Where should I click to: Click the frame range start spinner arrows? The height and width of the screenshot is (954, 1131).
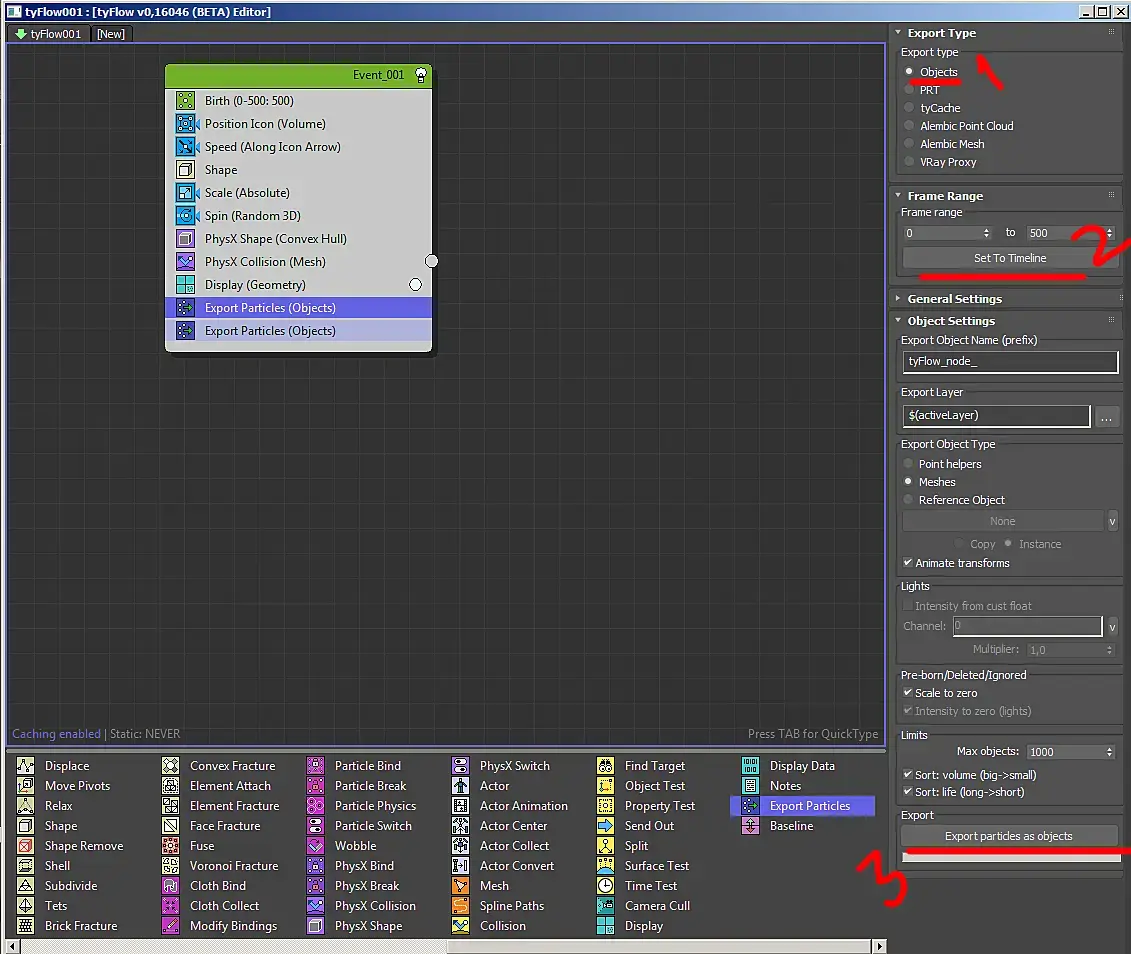coord(986,233)
